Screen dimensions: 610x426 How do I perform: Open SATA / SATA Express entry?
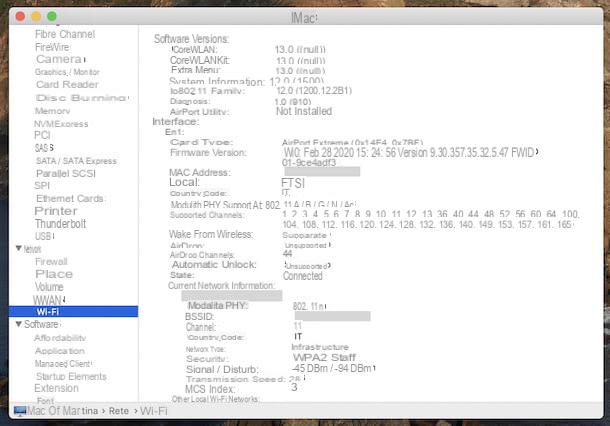click(x=76, y=161)
